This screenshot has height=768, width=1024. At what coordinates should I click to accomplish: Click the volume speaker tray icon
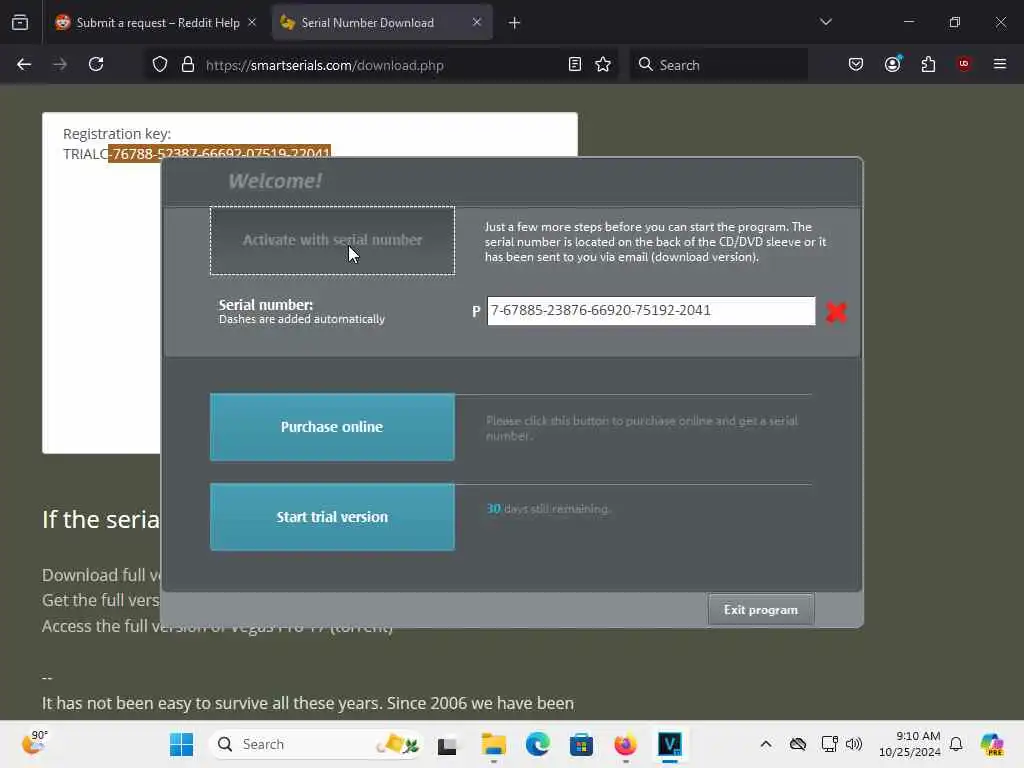pyautogui.click(x=854, y=744)
